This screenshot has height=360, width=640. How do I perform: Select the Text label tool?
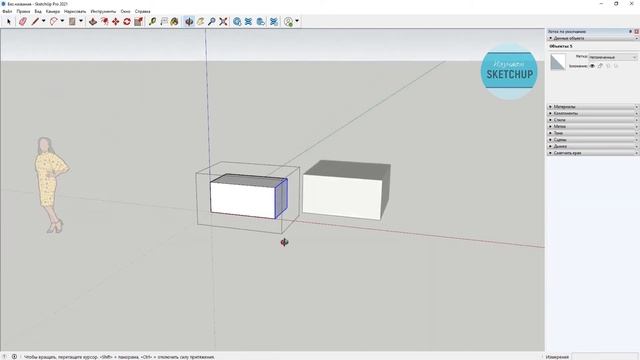pos(164,21)
